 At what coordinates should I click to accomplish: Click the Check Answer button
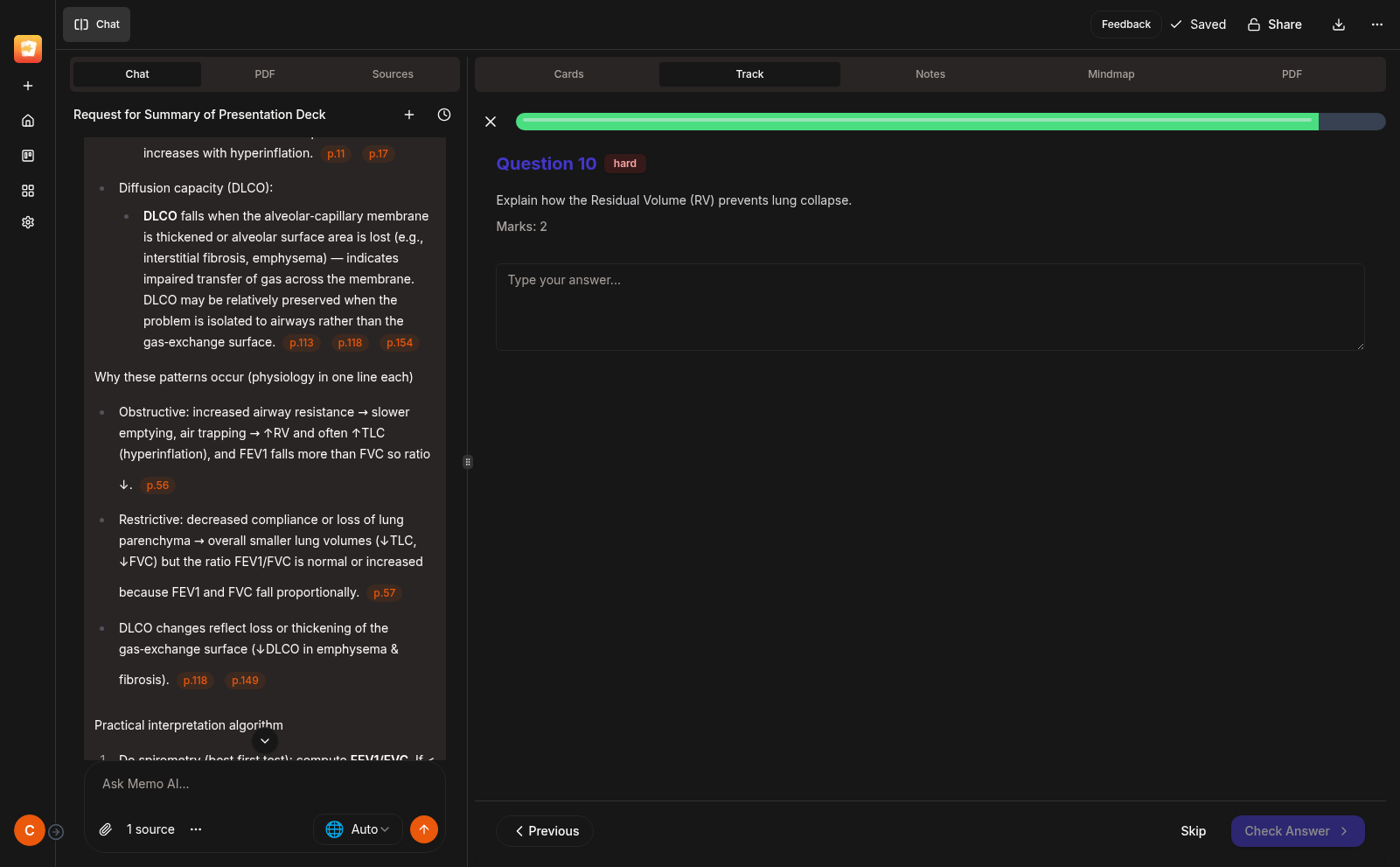[1297, 831]
